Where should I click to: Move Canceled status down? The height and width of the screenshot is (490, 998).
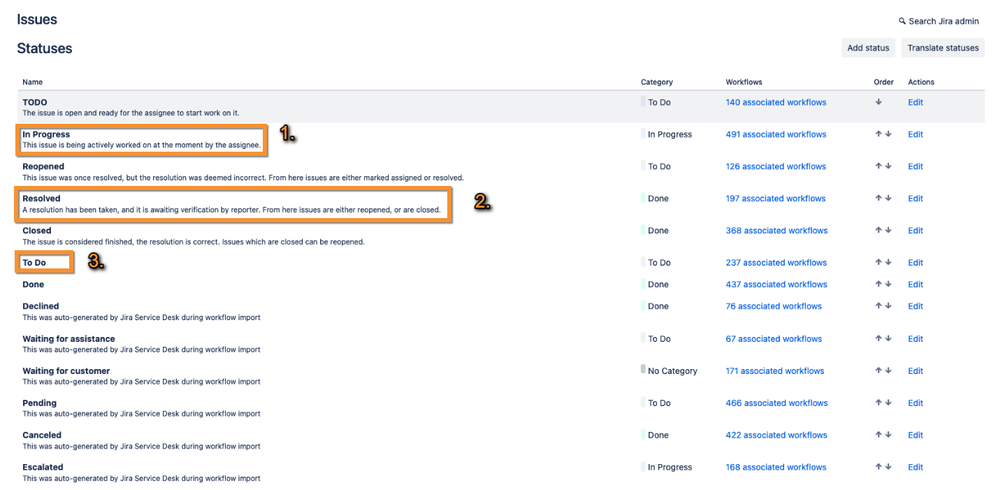click(888, 435)
